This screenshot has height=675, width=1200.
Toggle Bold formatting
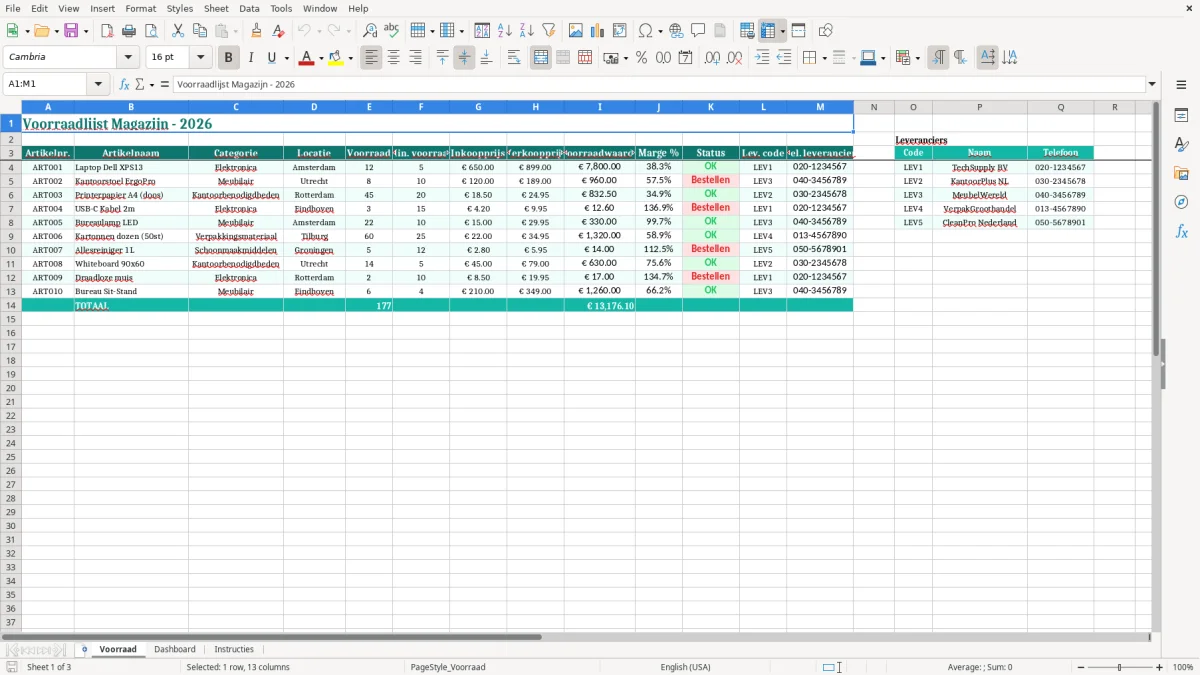229,58
